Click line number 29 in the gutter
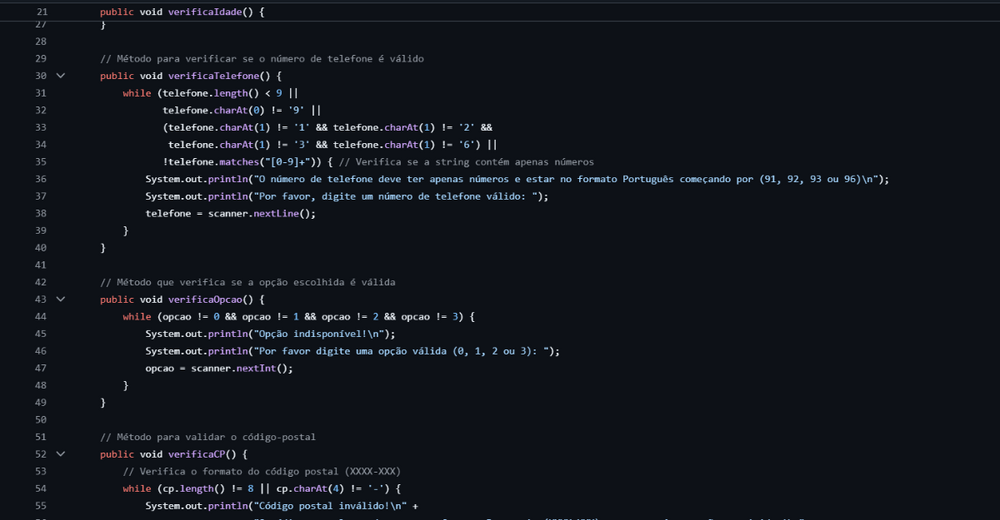This screenshot has height=520, width=1000. 41,59
